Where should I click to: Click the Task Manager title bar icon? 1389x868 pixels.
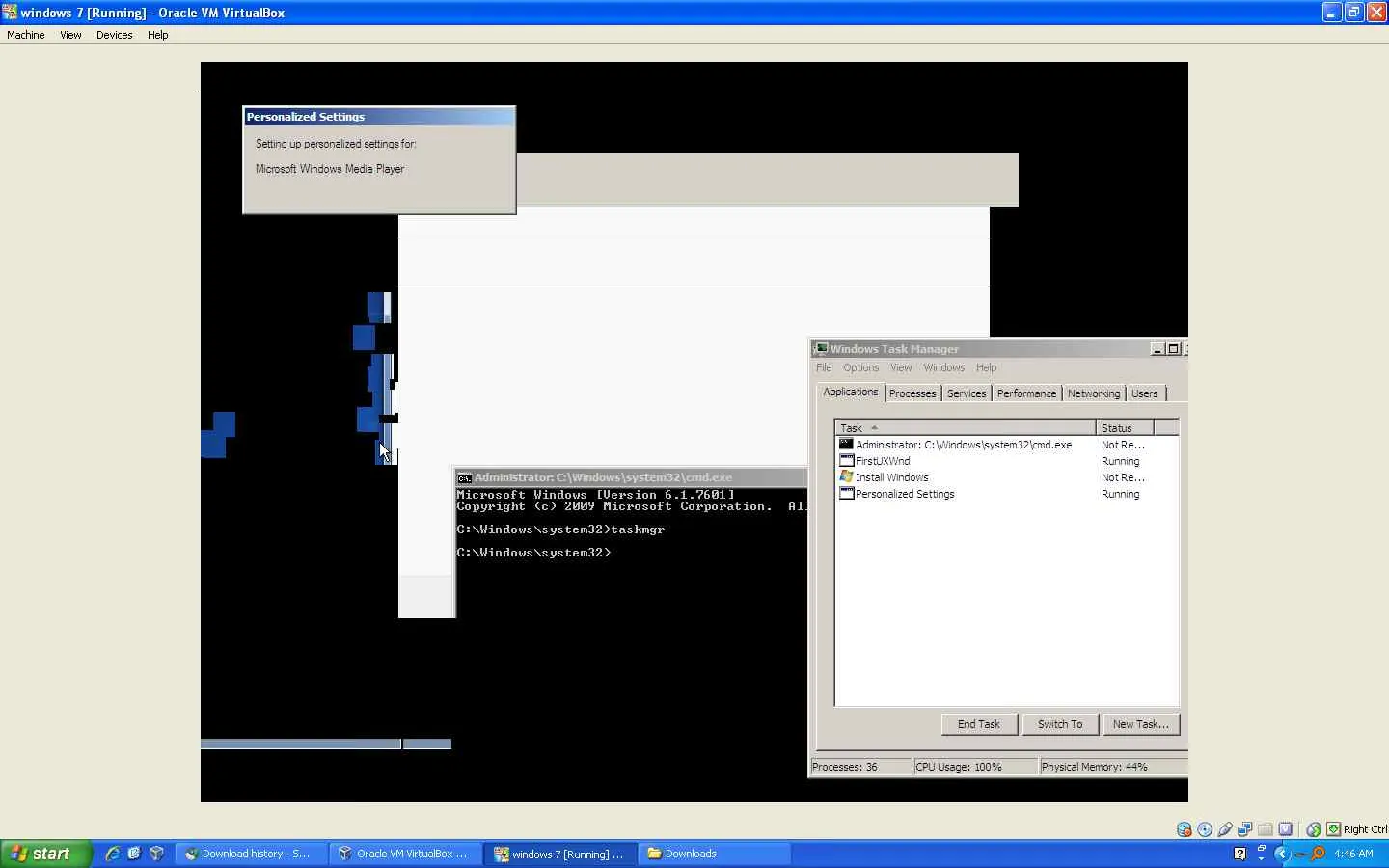pyautogui.click(x=821, y=349)
